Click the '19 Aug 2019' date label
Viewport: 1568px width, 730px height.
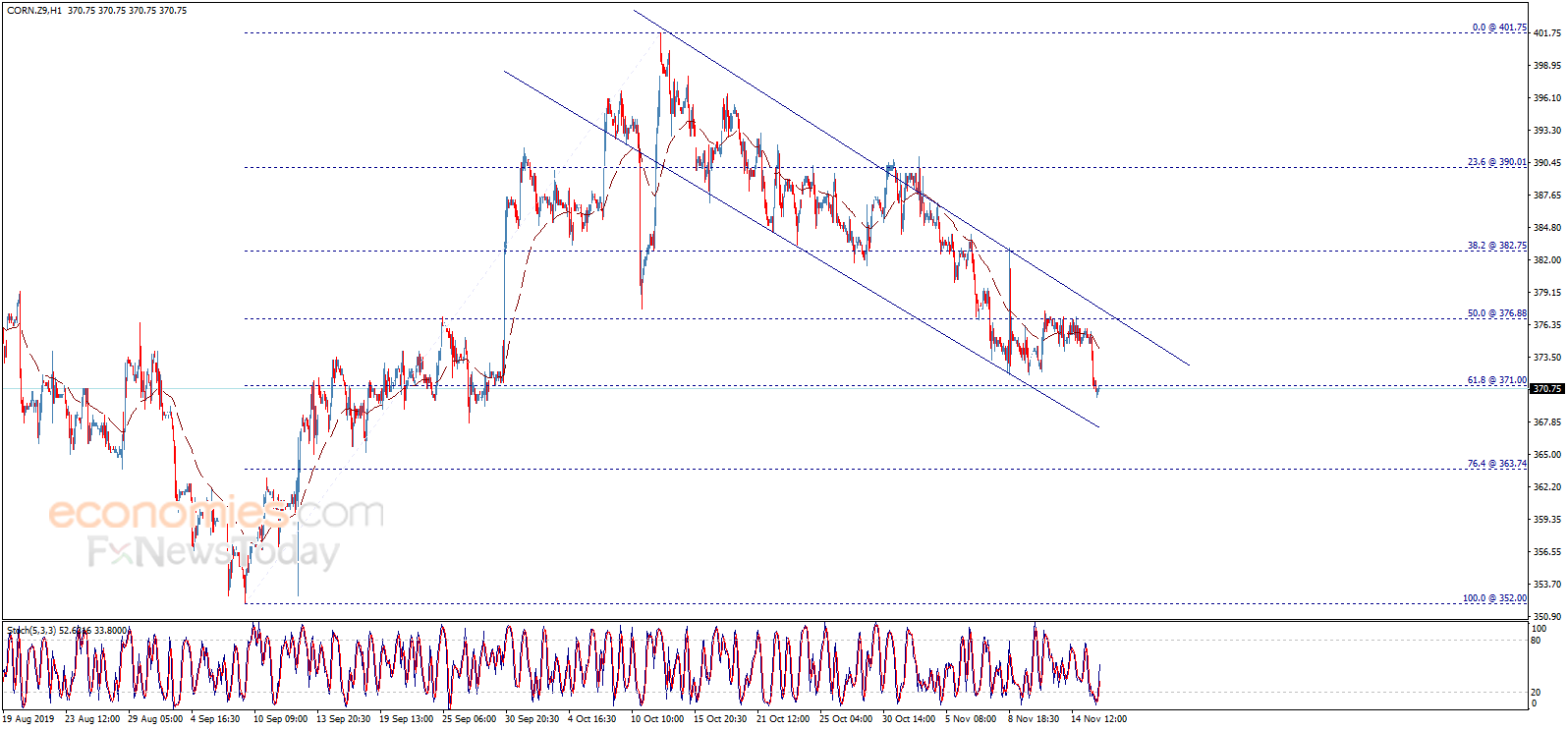28,719
